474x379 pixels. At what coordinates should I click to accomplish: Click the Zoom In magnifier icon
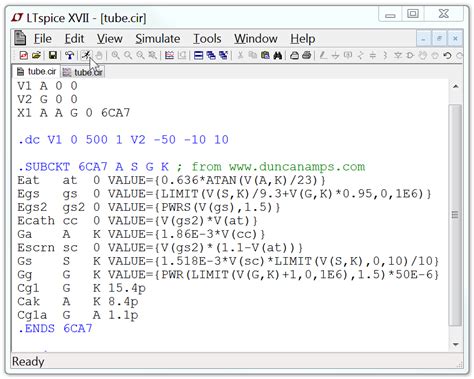pos(115,55)
